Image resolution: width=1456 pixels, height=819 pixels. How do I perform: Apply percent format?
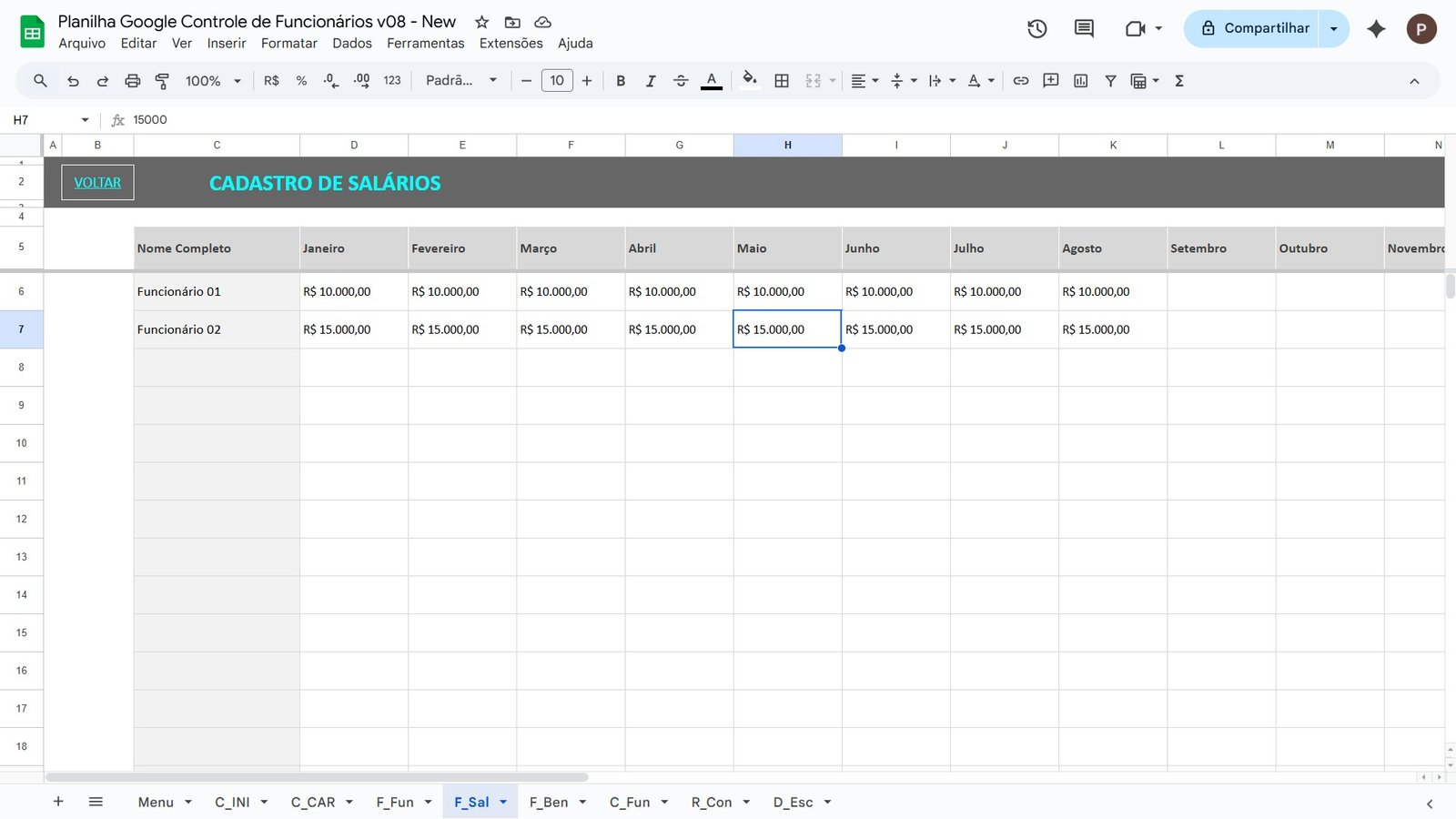(300, 80)
